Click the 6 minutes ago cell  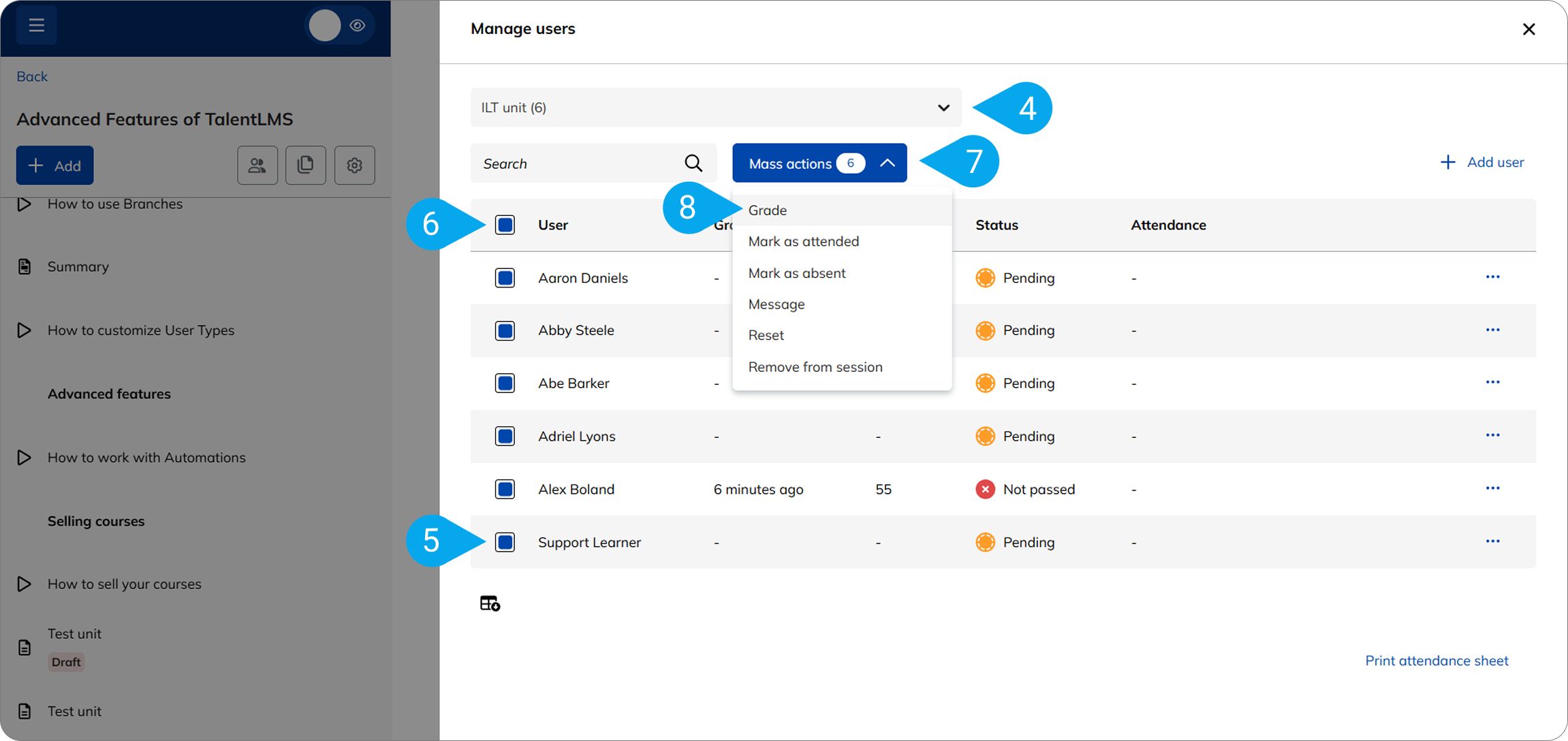(x=758, y=489)
